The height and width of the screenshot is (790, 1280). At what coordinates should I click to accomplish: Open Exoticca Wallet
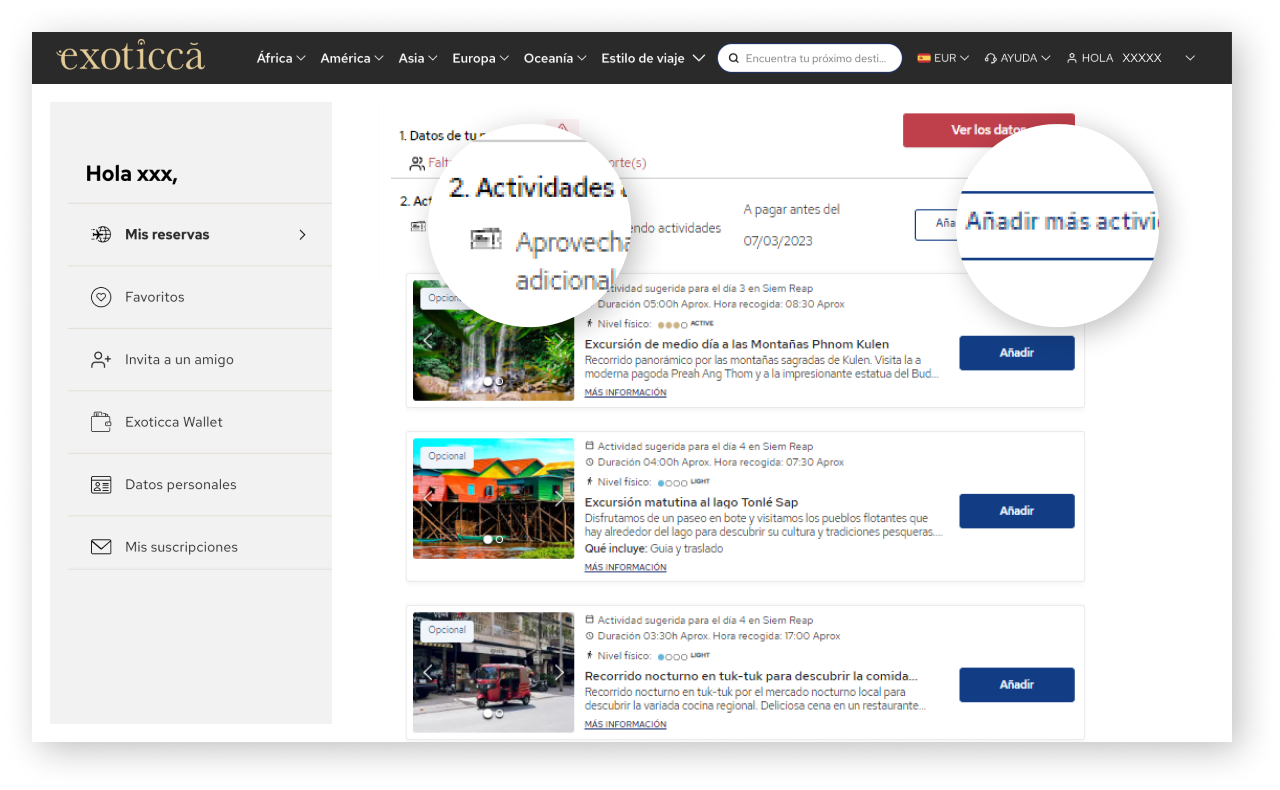(x=199, y=422)
